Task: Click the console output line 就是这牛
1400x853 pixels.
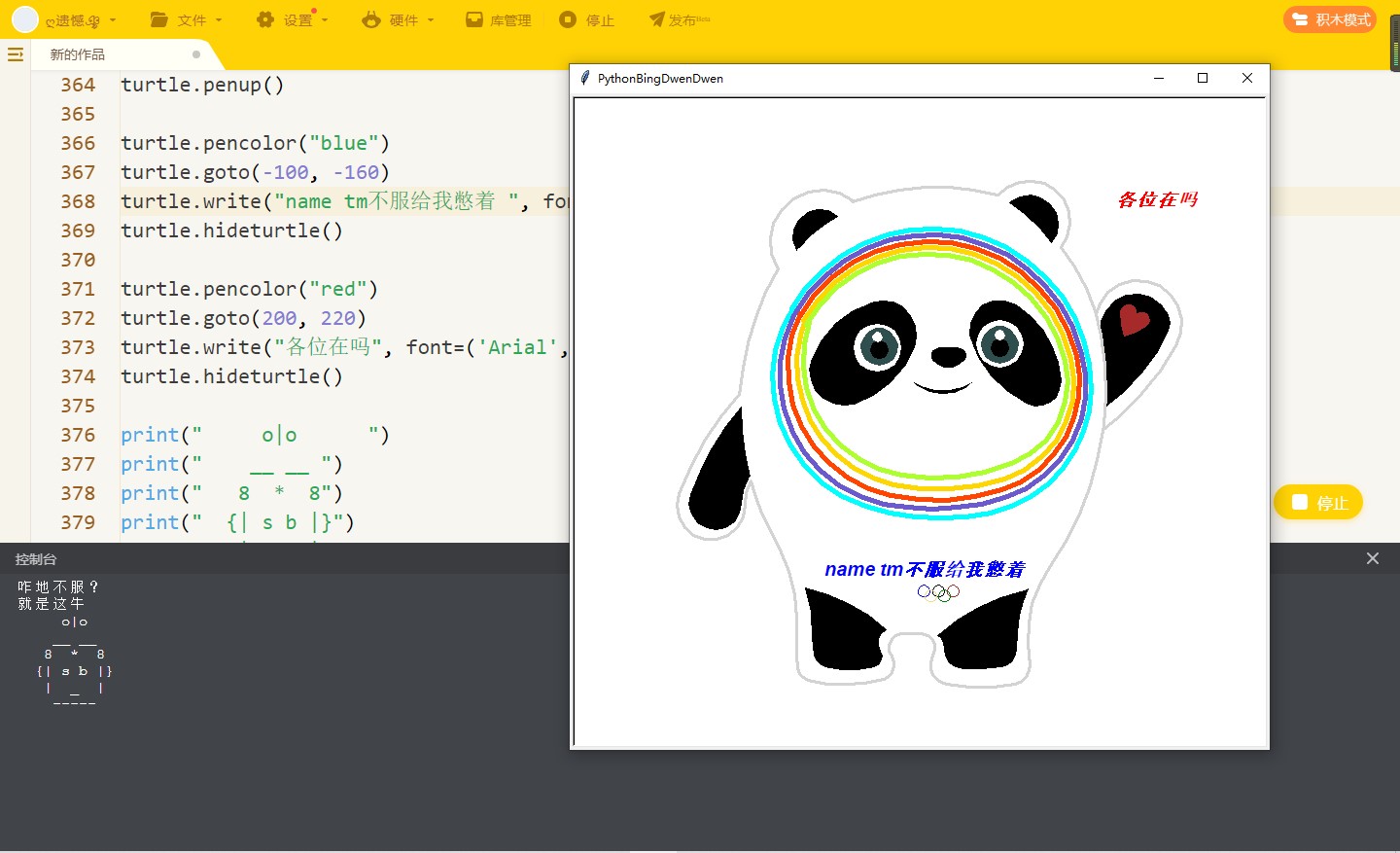Action: 51,603
